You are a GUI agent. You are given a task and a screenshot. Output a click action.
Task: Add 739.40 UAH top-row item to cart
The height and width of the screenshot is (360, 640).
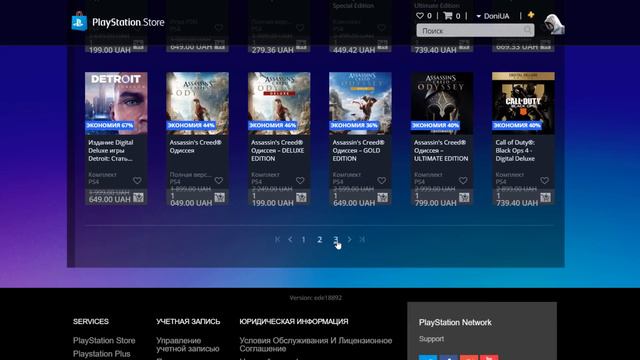pyautogui.click(x=464, y=45)
